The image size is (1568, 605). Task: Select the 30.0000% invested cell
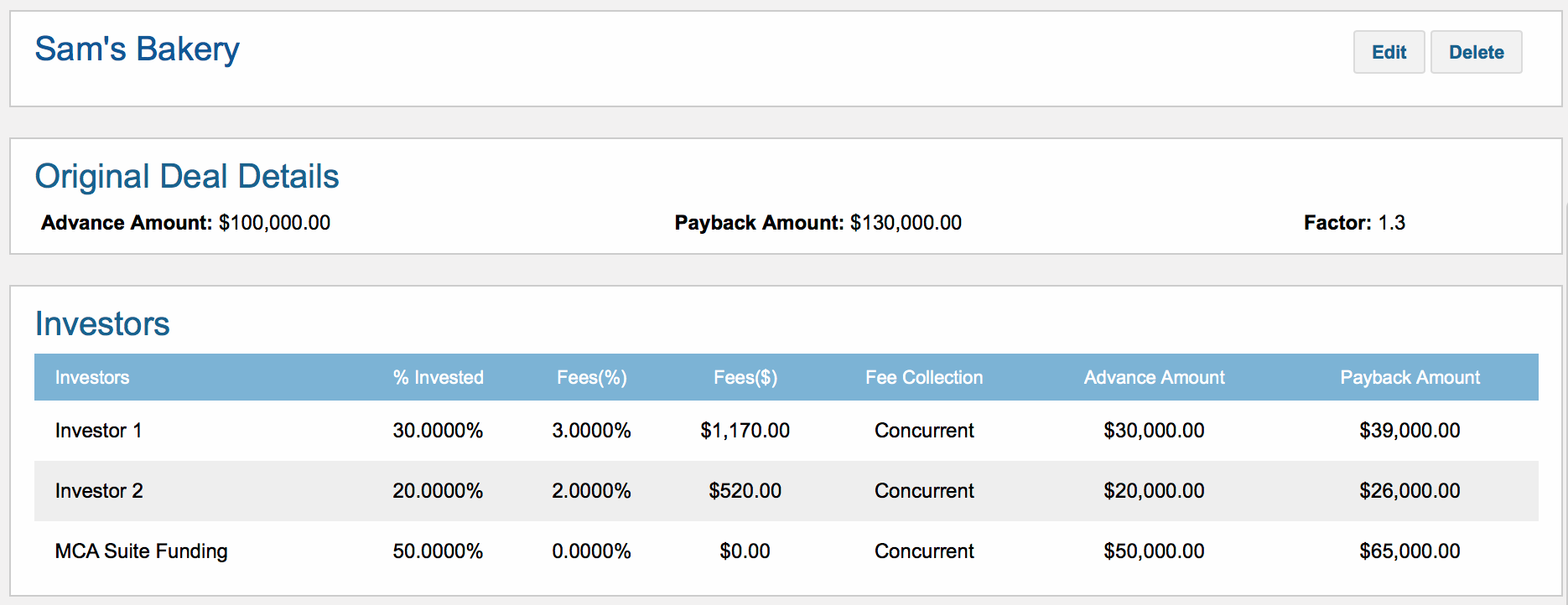pyautogui.click(x=438, y=431)
